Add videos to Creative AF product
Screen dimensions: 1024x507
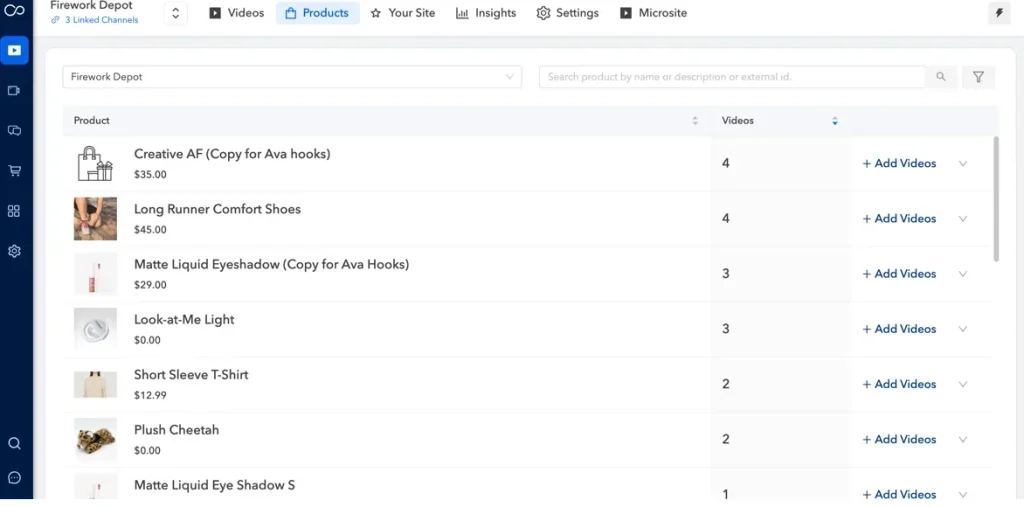[899, 163]
